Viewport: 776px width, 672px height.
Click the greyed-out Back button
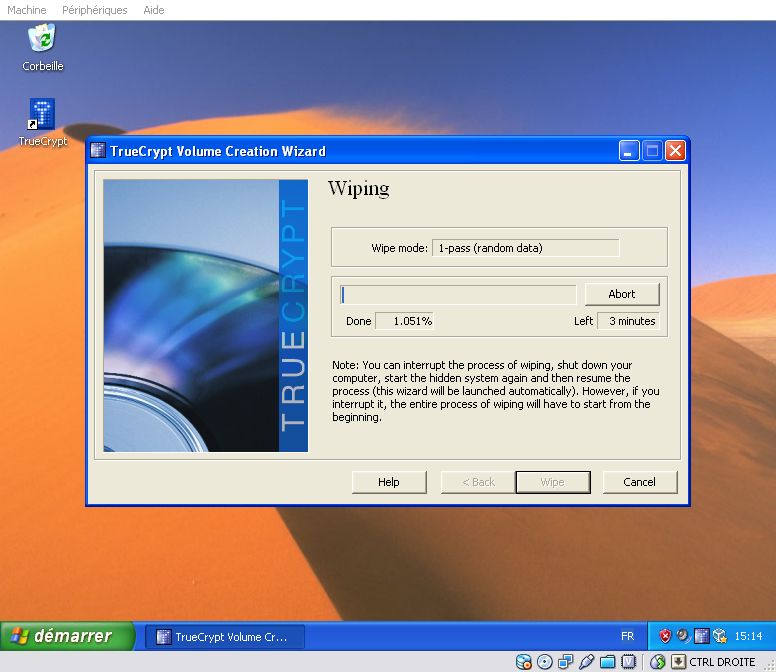point(478,482)
